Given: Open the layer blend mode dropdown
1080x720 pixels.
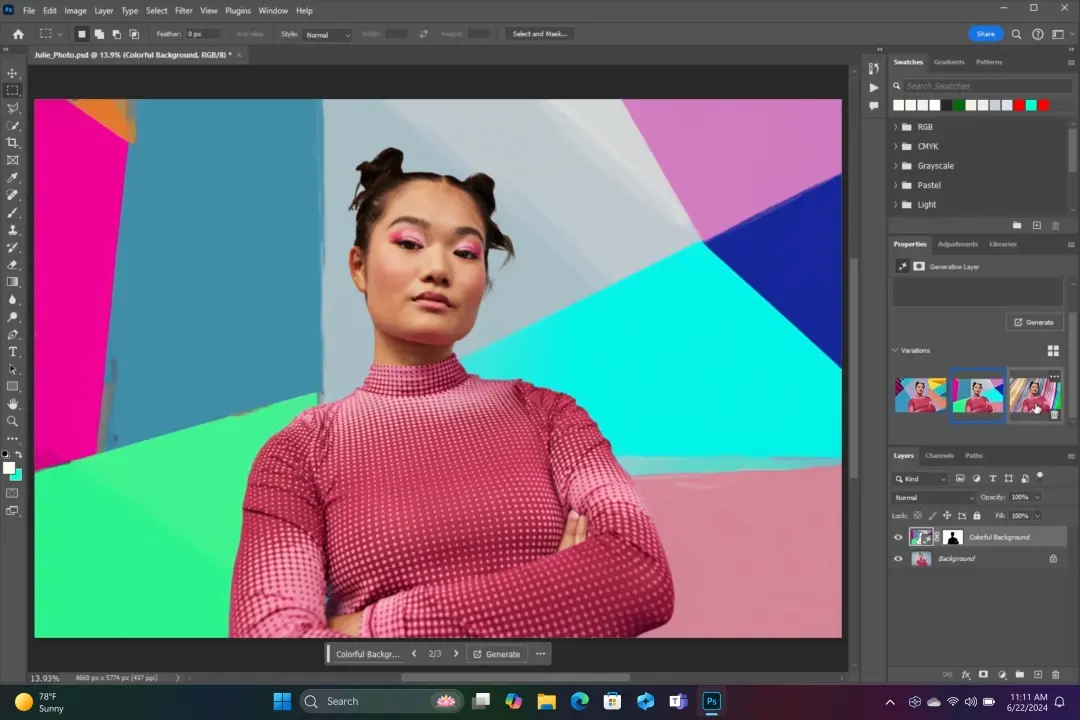Looking at the screenshot, I should pos(933,497).
